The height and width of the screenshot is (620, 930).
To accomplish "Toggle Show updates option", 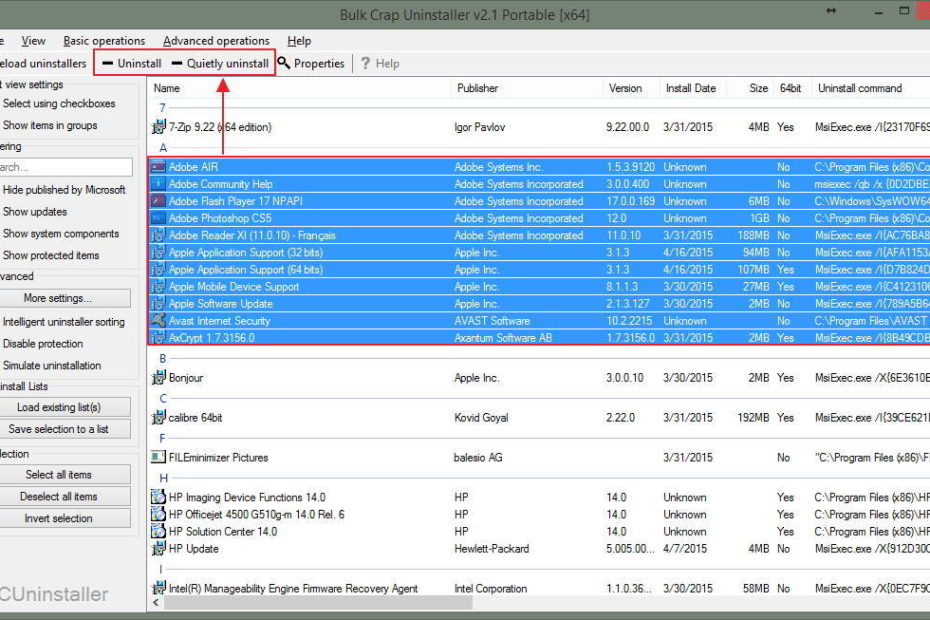I will (34, 212).
